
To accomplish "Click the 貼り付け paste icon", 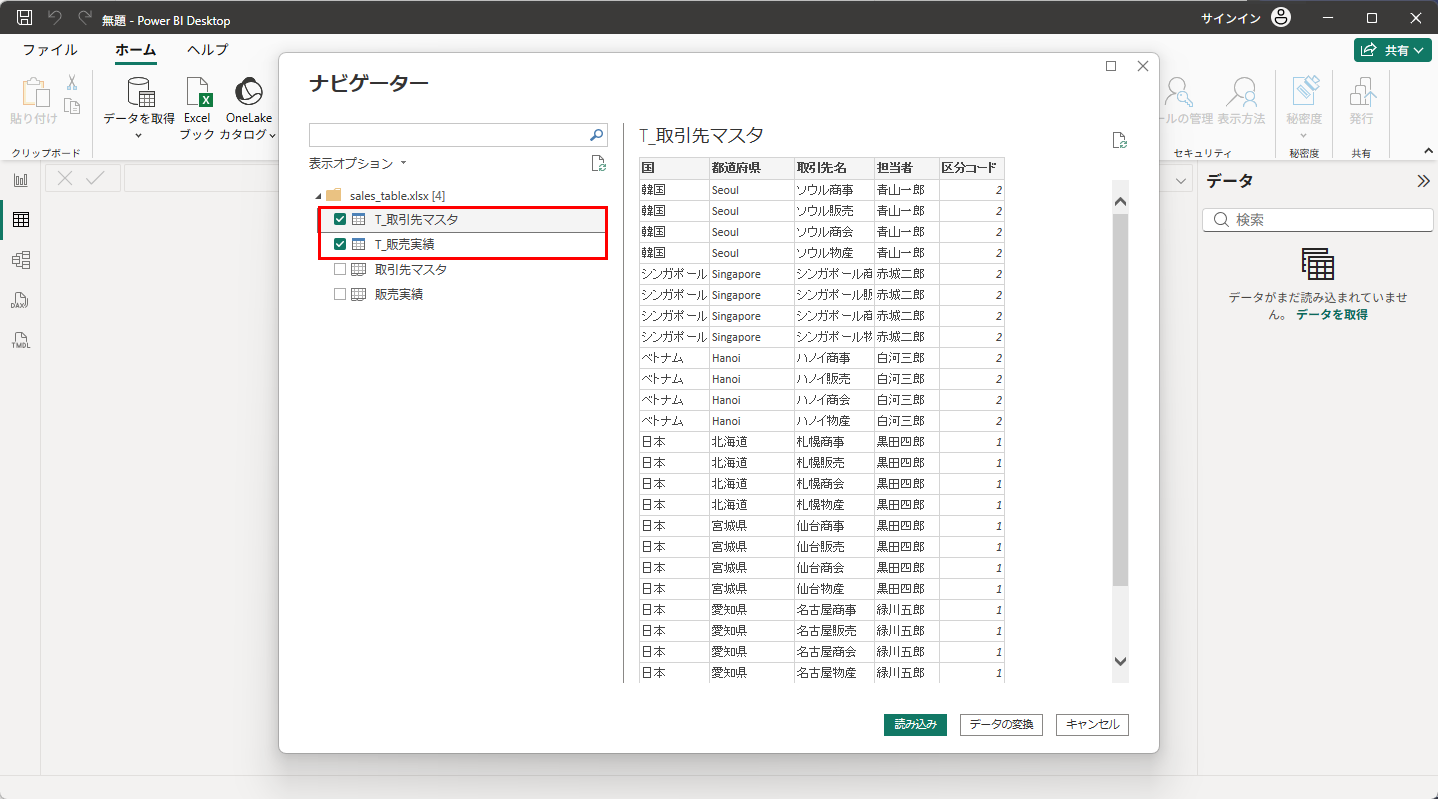I will [x=36, y=92].
